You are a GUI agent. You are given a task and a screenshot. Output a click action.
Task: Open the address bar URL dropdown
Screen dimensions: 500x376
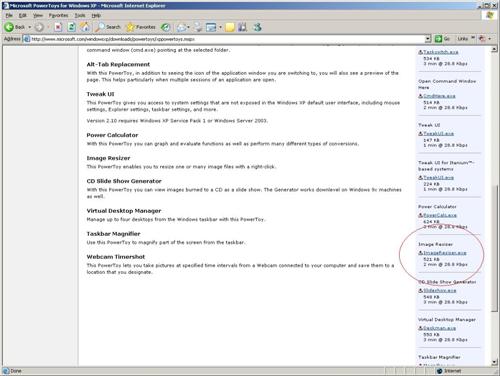click(x=428, y=39)
